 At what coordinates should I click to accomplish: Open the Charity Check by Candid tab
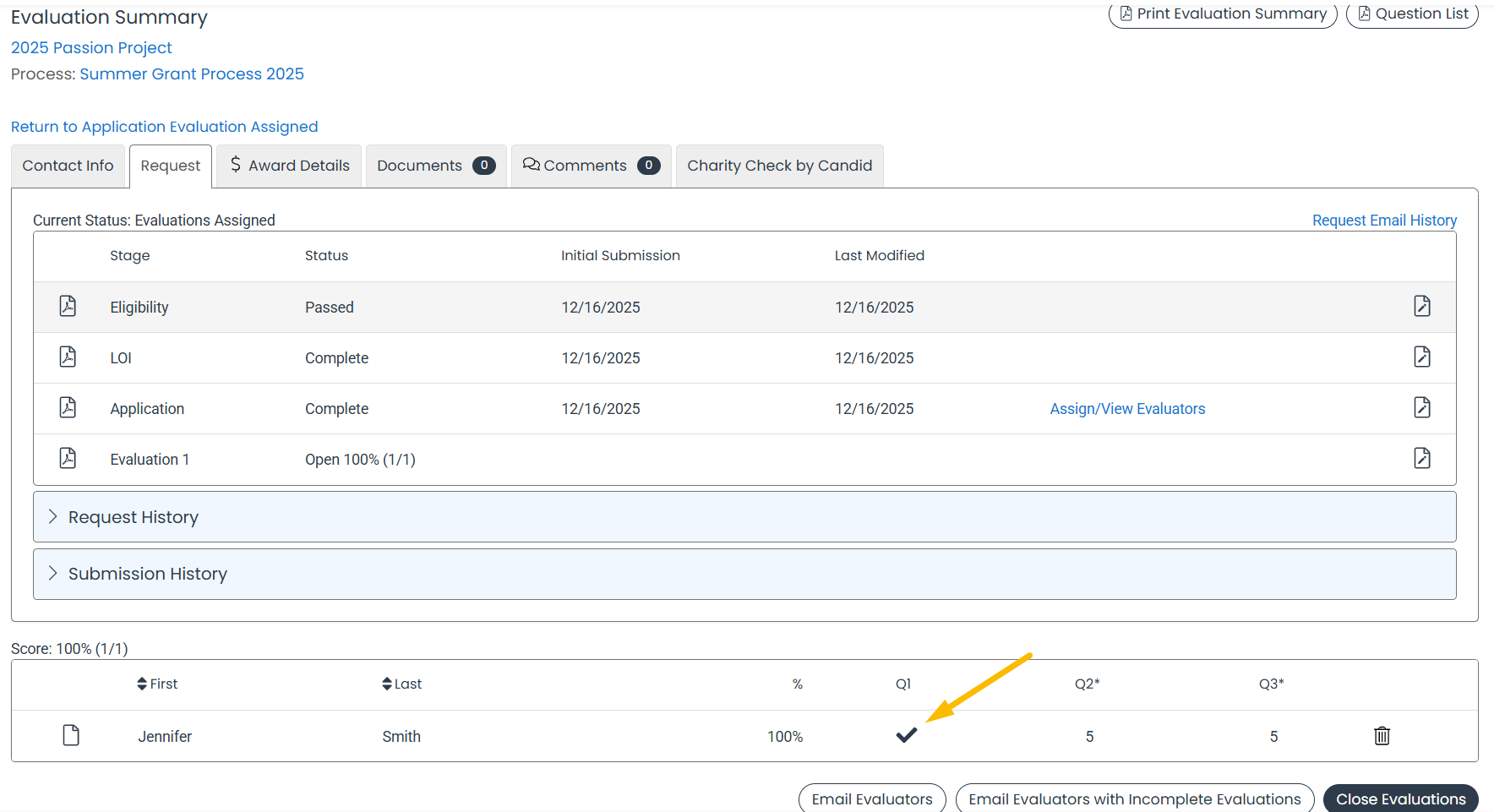pos(780,166)
